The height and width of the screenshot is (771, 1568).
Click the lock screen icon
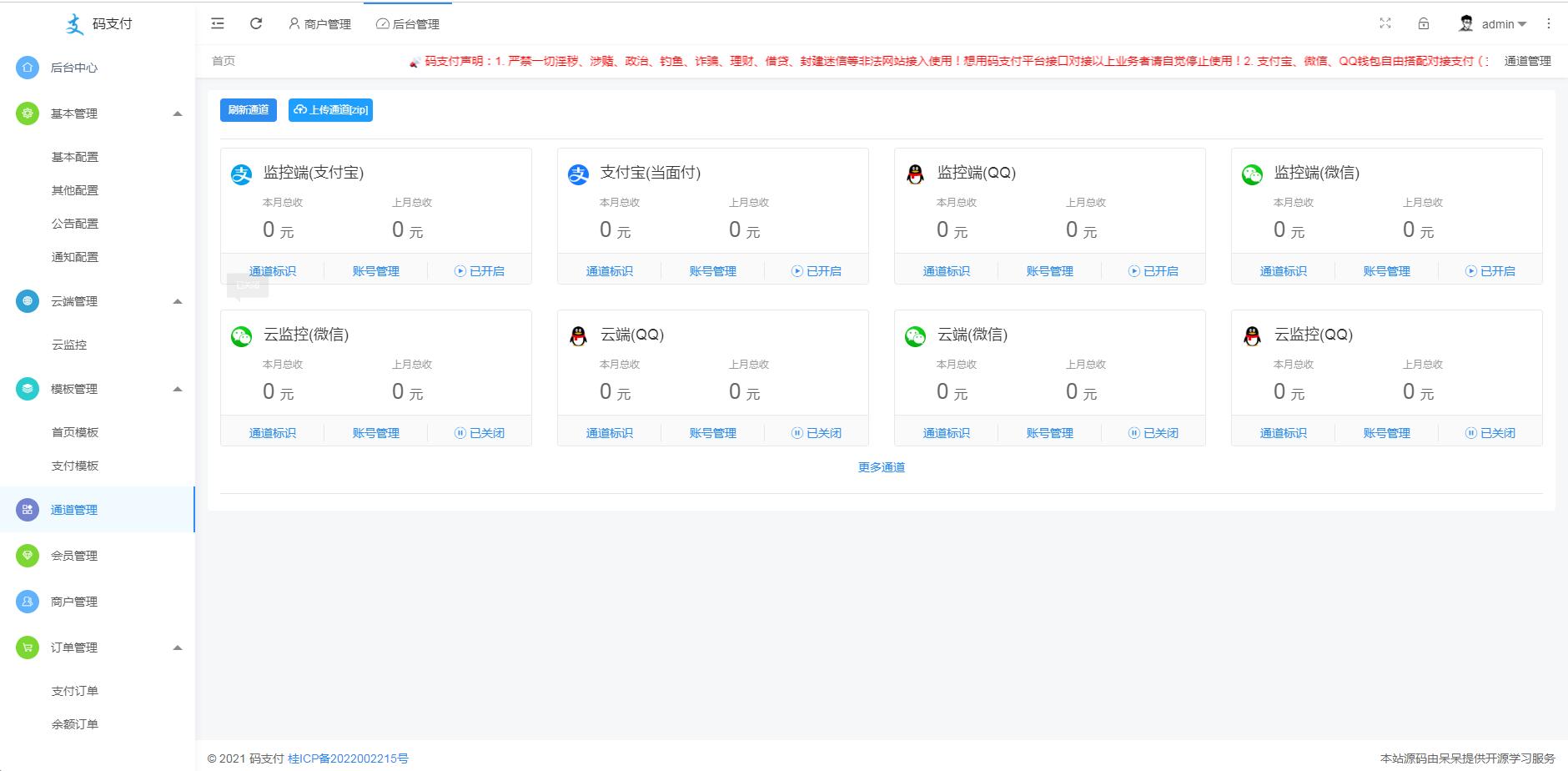coord(1424,23)
